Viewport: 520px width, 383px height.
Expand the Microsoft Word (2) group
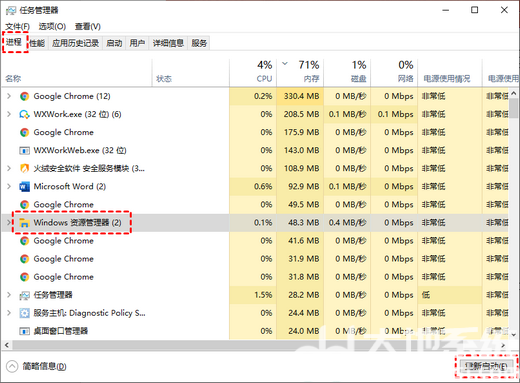click(x=9, y=187)
